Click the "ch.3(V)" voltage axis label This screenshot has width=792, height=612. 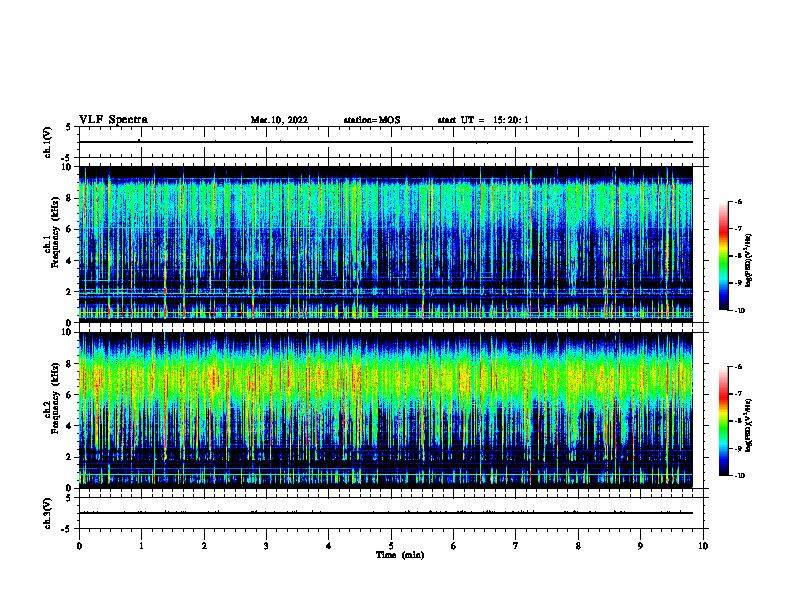[48, 513]
